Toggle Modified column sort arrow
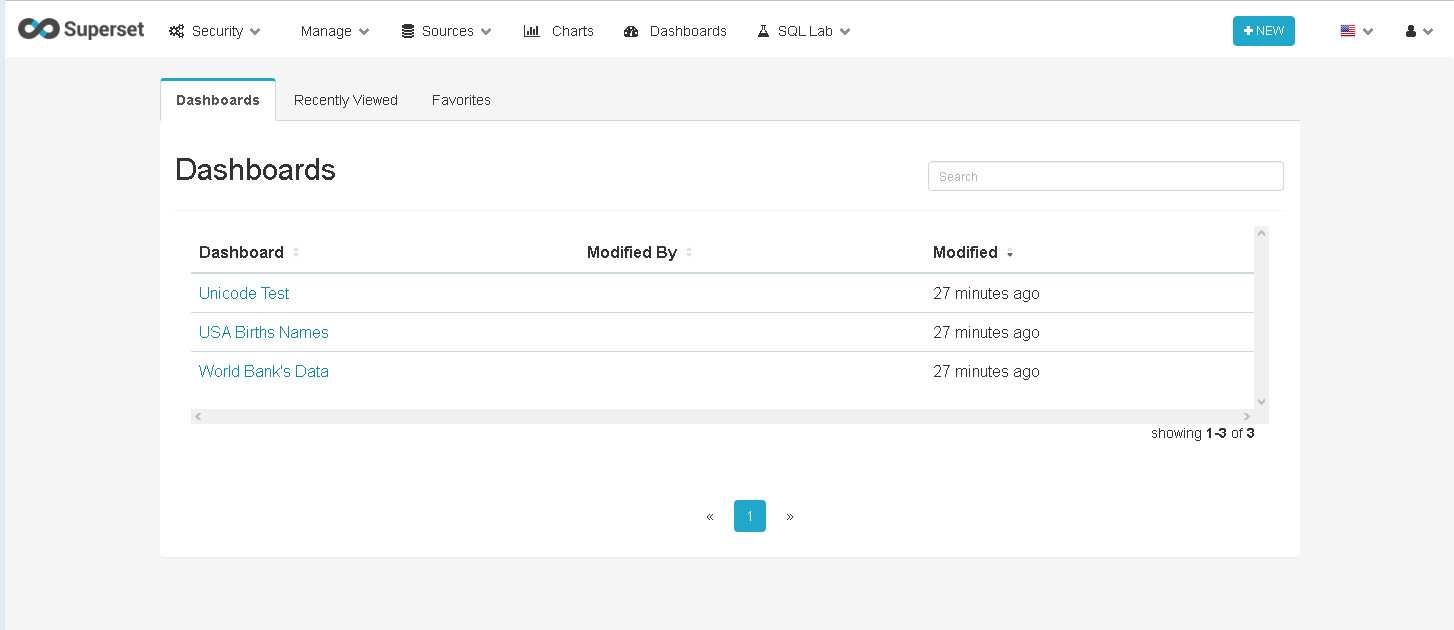The image size is (1454, 630). (1010, 253)
